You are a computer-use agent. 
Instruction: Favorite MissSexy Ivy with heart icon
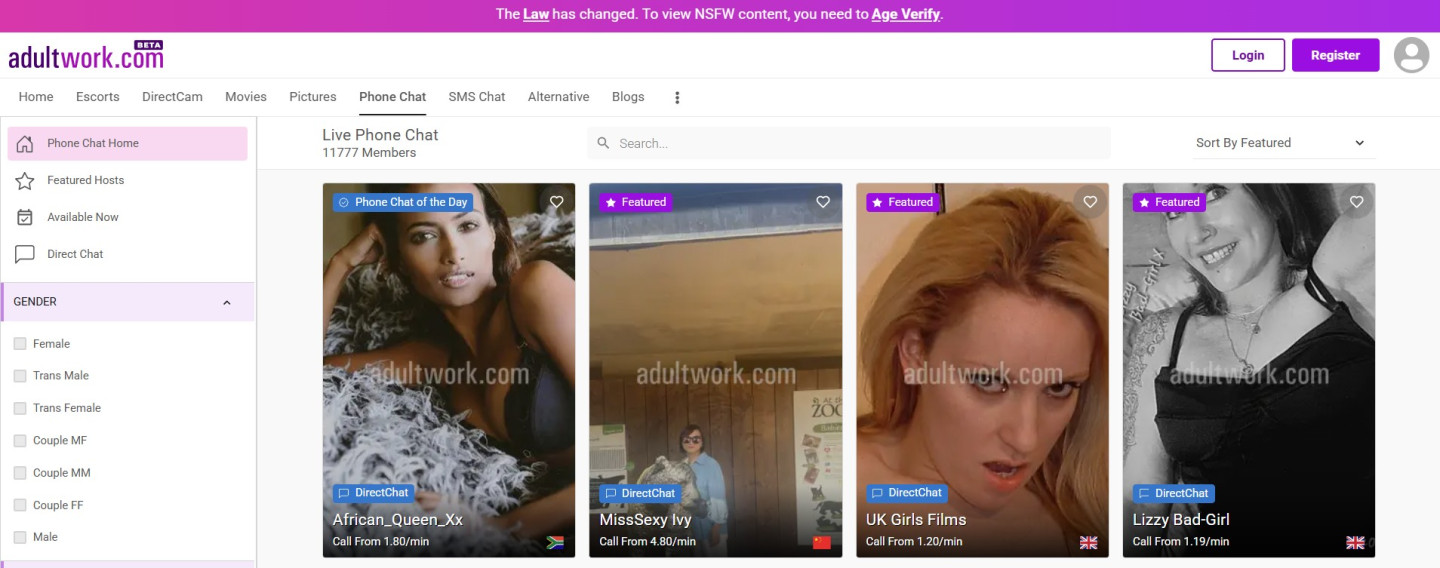click(x=823, y=202)
